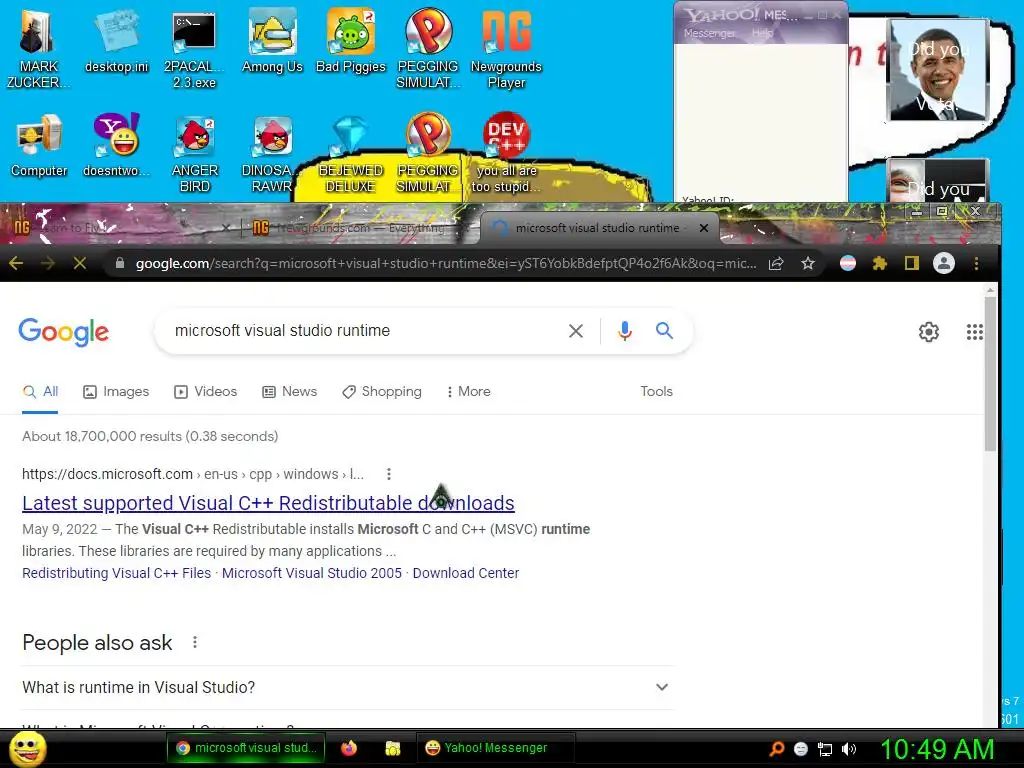Expand the More search filters menu
The image size is (1024, 768).
tap(468, 391)
